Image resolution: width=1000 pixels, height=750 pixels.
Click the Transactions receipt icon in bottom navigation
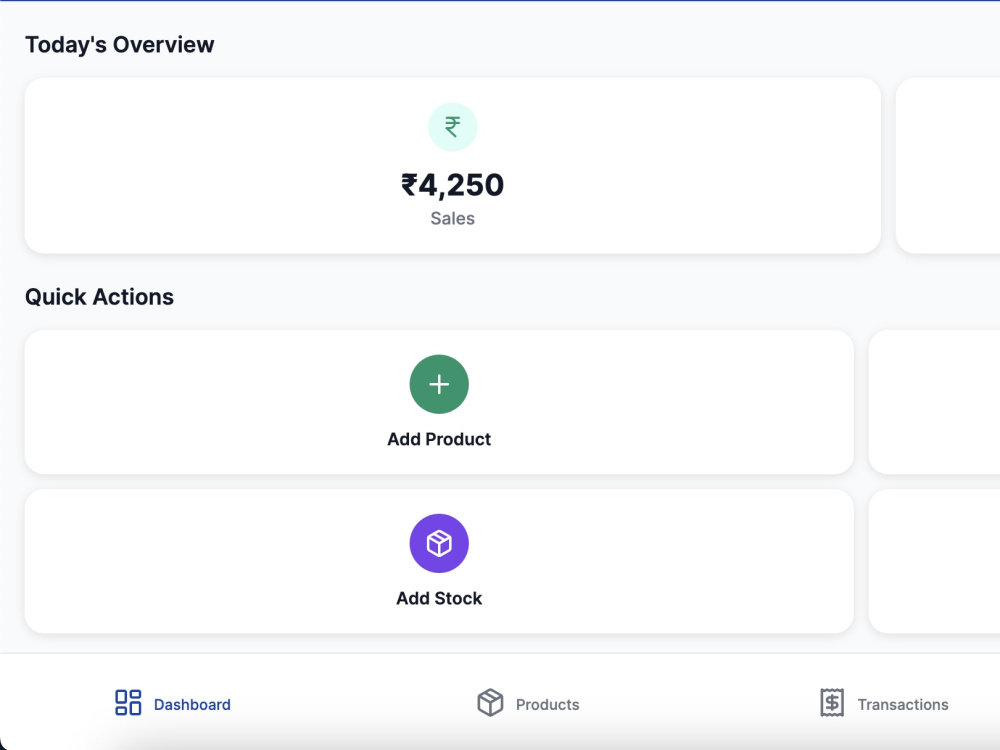click(832, 703)
